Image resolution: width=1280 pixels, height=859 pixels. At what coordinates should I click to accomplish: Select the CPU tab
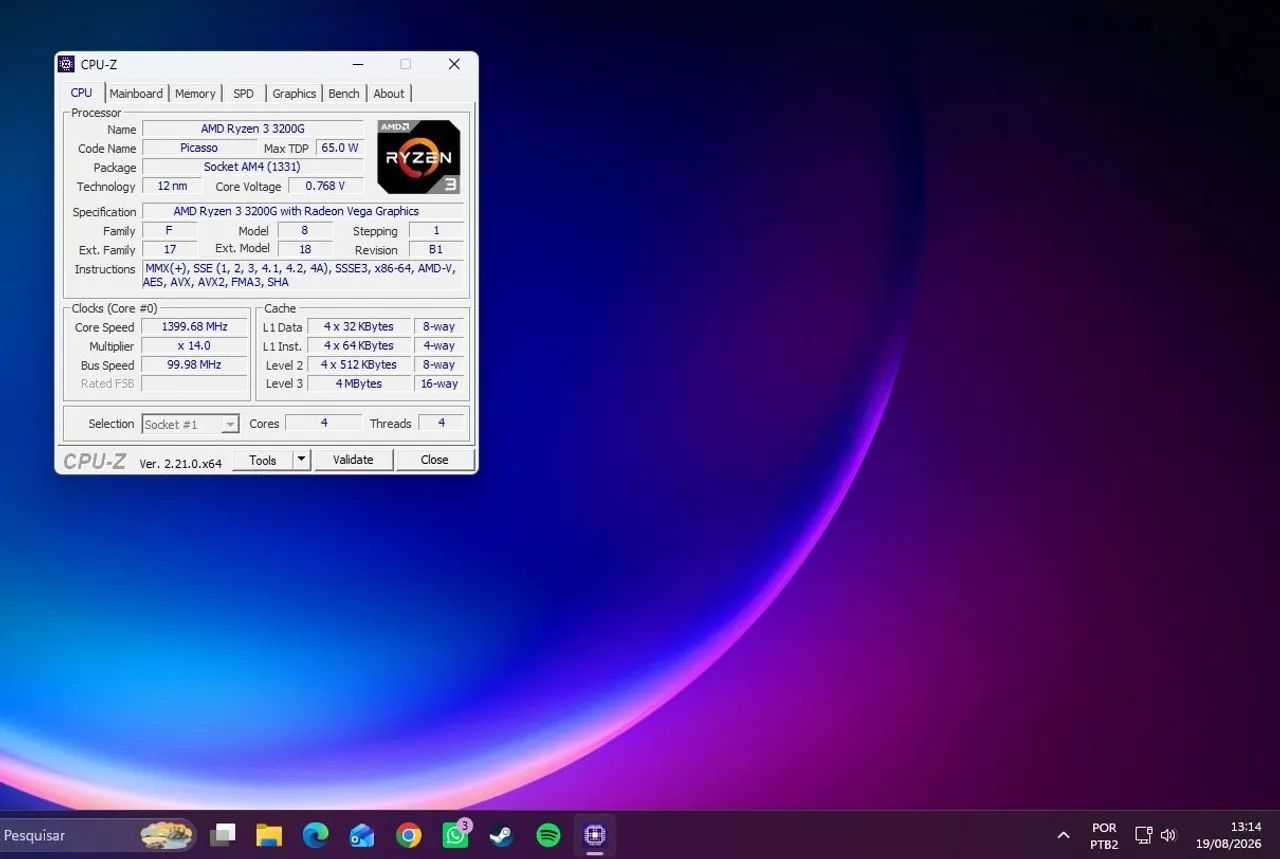pos(82,92)
